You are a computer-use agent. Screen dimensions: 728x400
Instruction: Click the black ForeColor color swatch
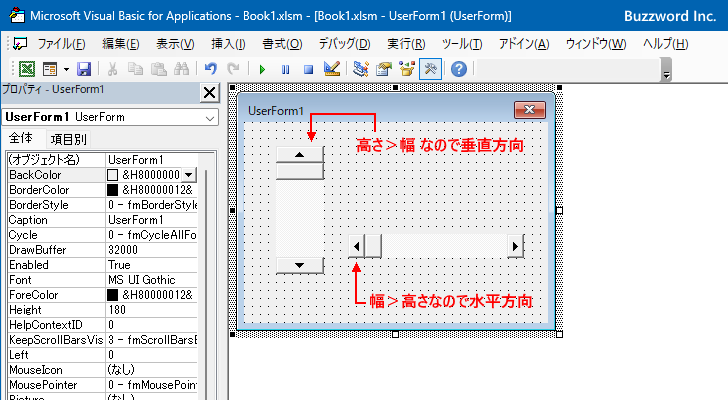click(x=112, y=295)
